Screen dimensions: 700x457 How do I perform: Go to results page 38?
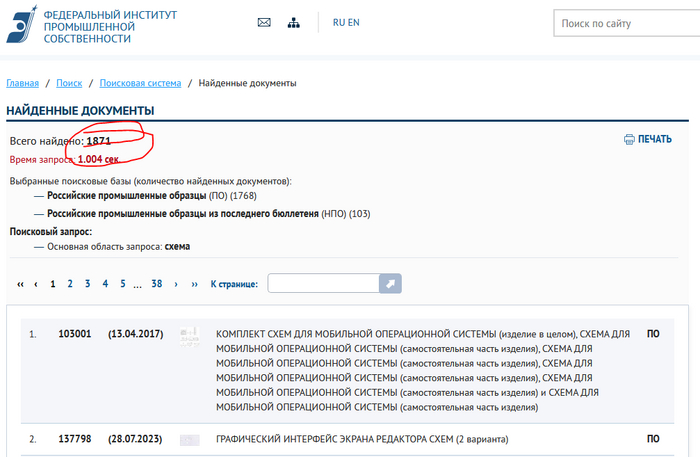157,284
